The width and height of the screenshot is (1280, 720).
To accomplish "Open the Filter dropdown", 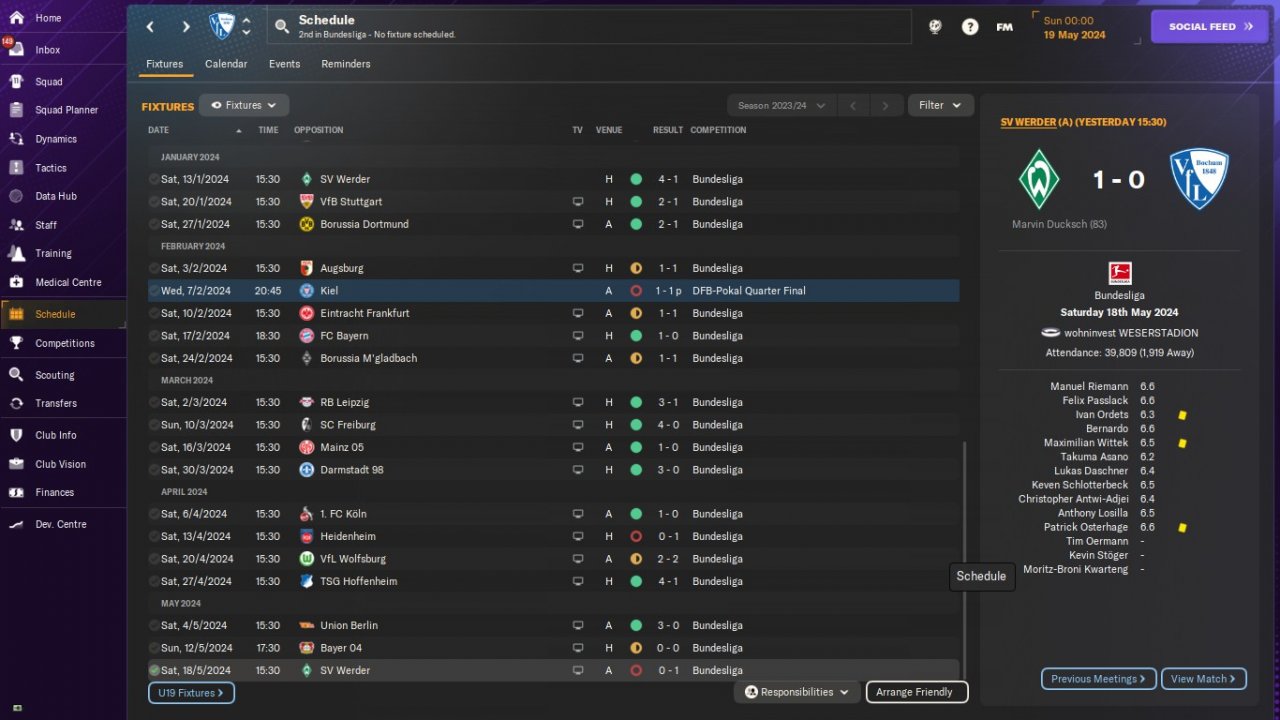I will click(940, 105).
